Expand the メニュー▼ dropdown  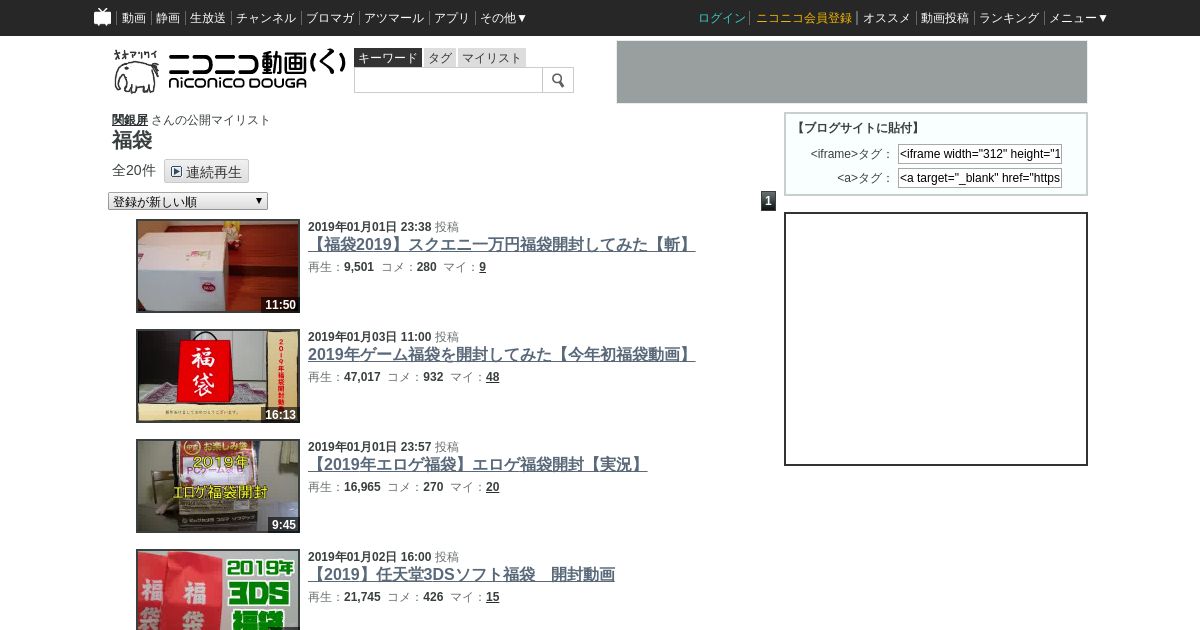1079,18
